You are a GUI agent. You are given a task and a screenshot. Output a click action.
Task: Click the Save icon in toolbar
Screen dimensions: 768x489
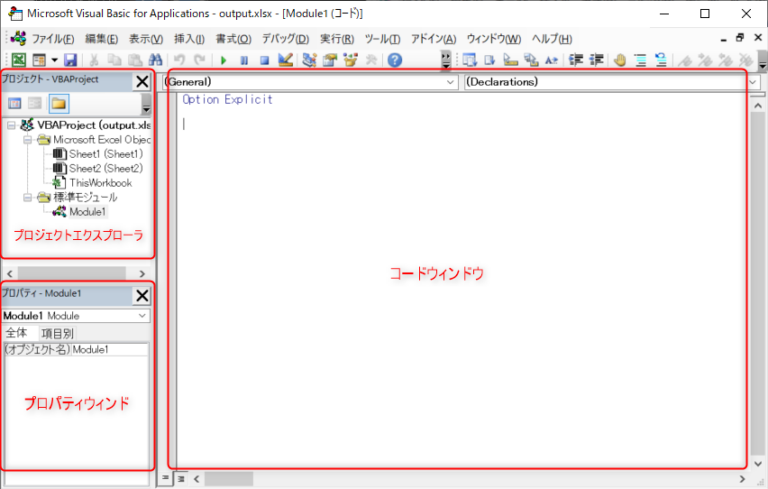click(x=70, y=60)
